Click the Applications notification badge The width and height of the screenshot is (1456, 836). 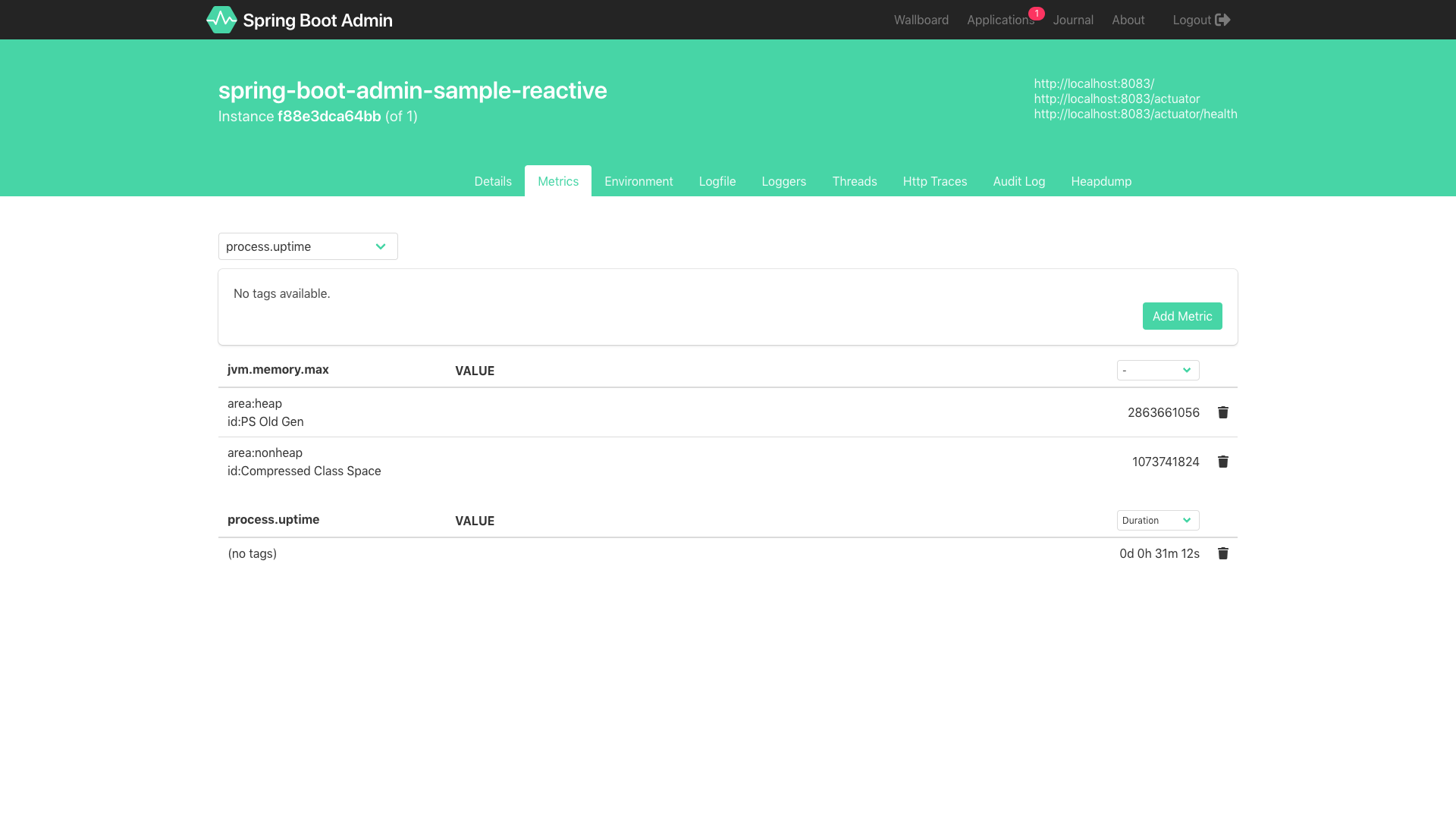pos(1037,14)
